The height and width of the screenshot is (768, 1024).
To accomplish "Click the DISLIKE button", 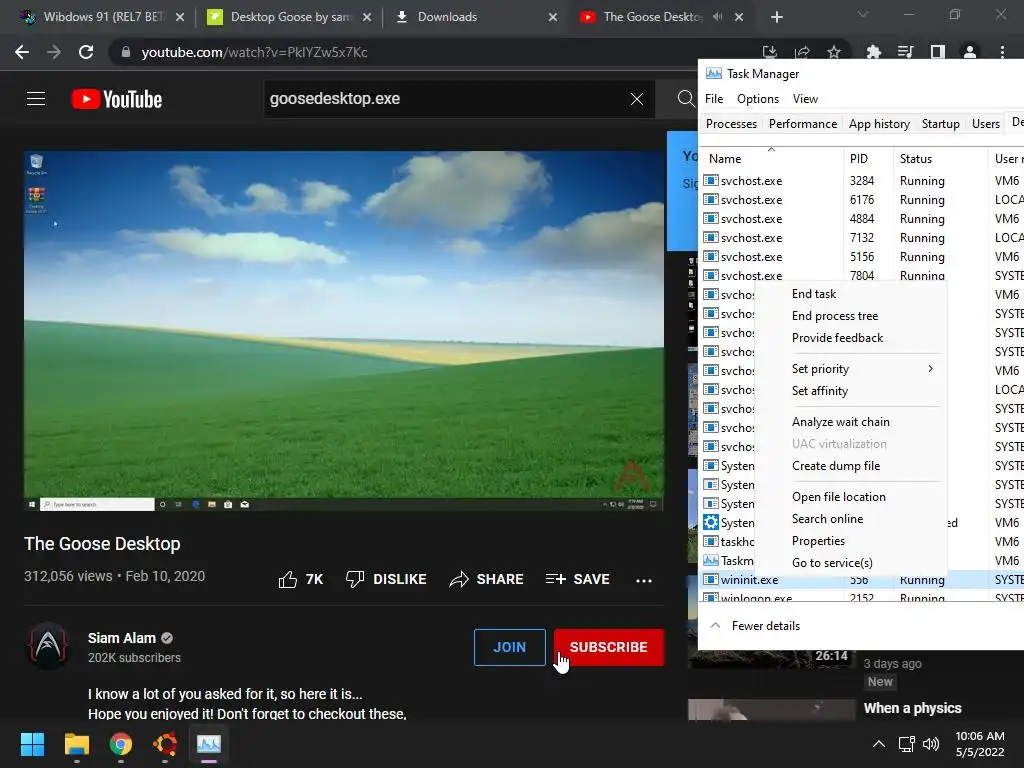I will coord(386,579).
